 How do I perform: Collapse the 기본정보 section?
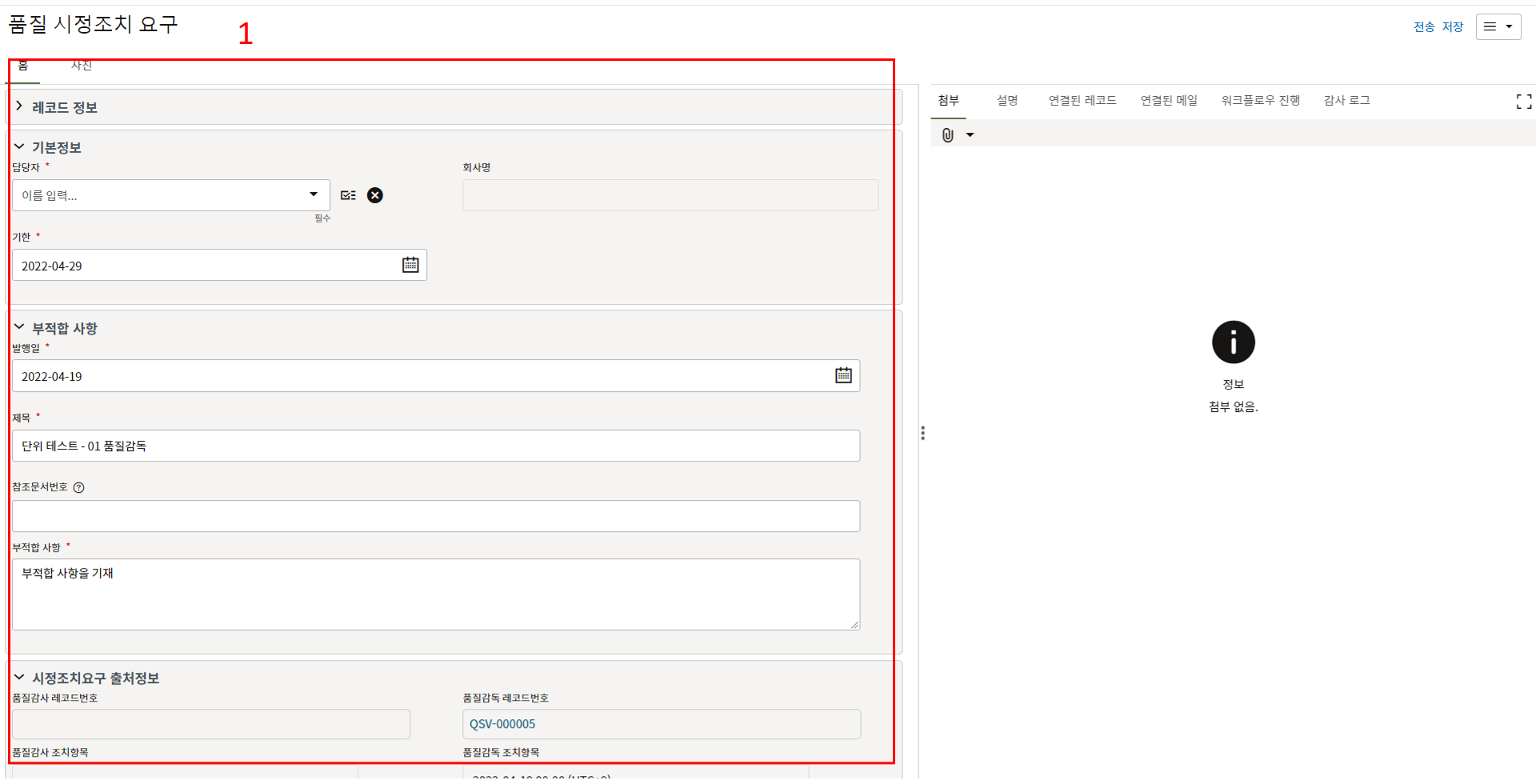coord(19,147)
